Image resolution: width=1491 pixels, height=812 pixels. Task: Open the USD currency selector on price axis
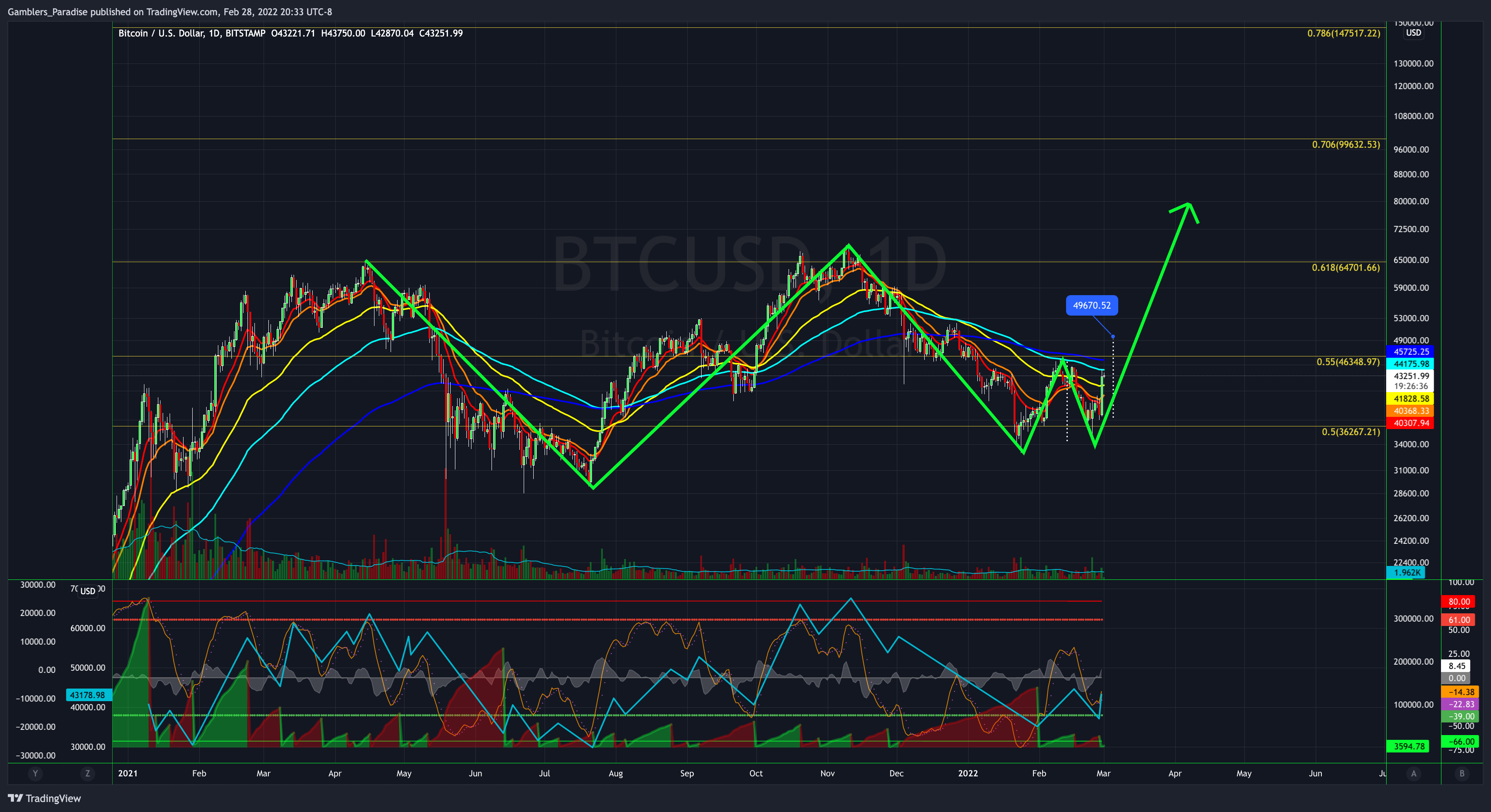tap(1414, 33)
